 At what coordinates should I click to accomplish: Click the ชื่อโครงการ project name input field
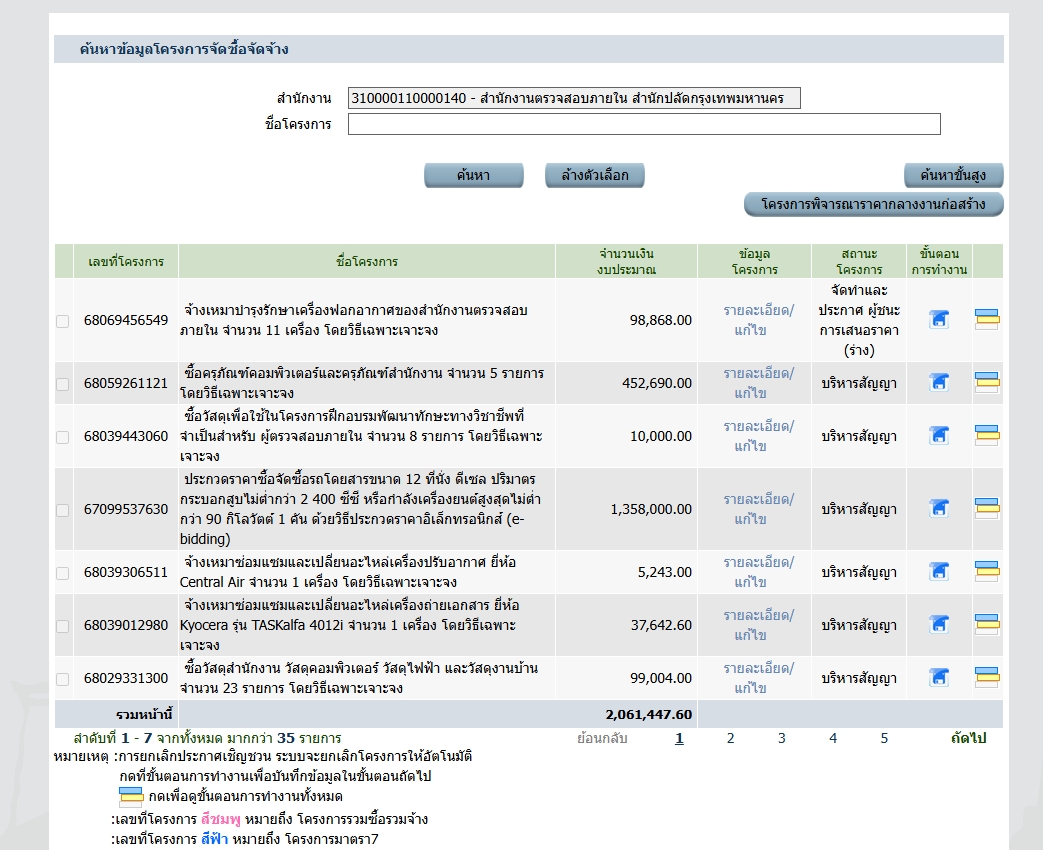pos(644,124)
